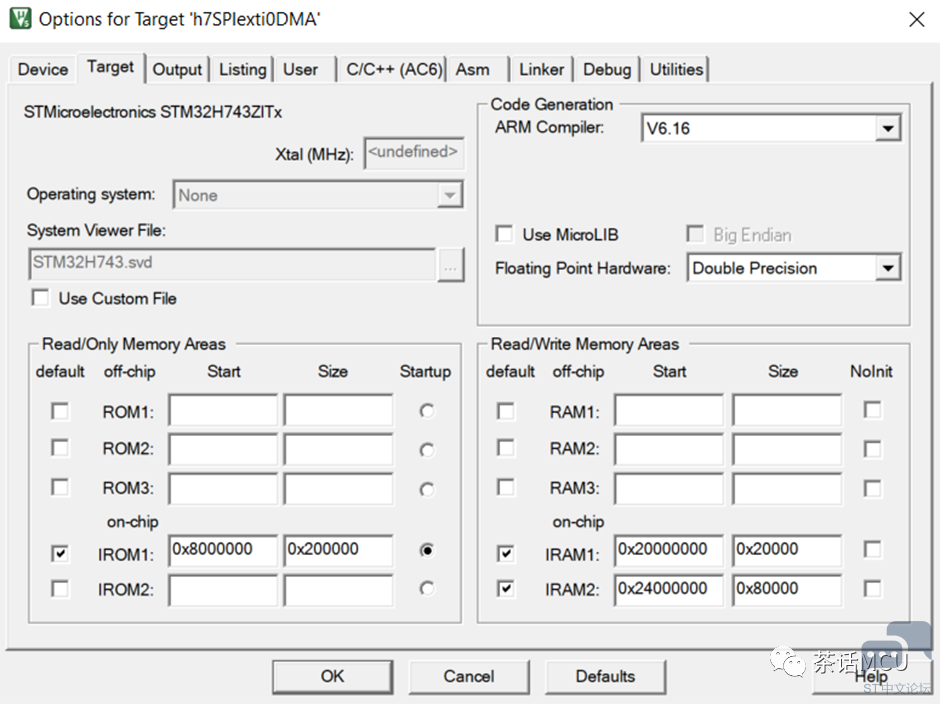Image resolution: width=940 pixels, height=704 pixels.
Task: Check the ROM1 default checkbox
Action: (60, 411)
